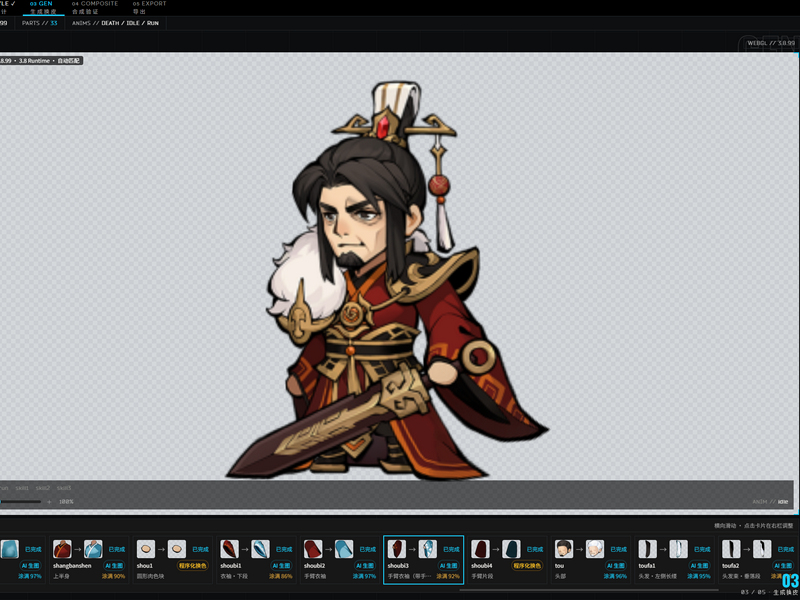The height and width of the screenshot is (600, 800).
Task: Click the ANIMS DEATH / IDLE / RUN label
Action: click(x=115, y=23)
